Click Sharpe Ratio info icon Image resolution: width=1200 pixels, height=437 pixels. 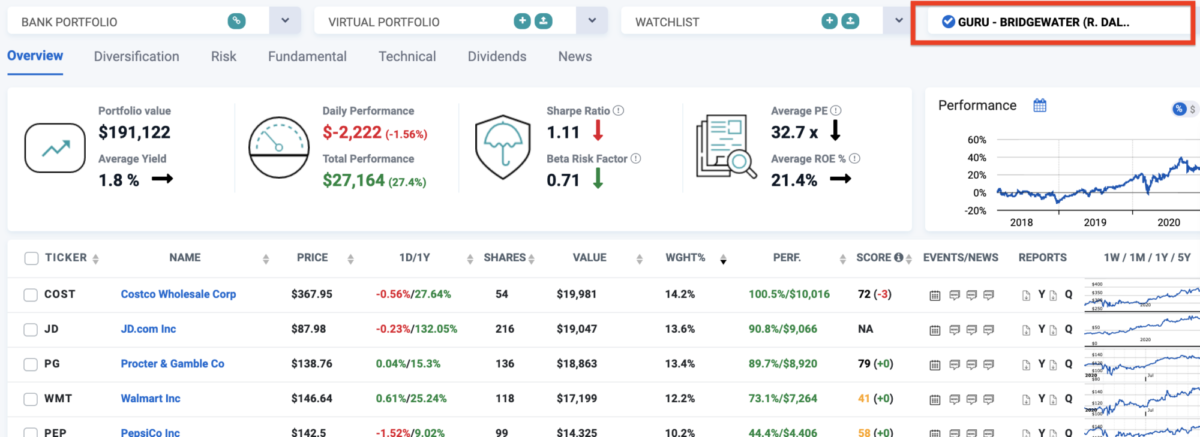(619, 111)
